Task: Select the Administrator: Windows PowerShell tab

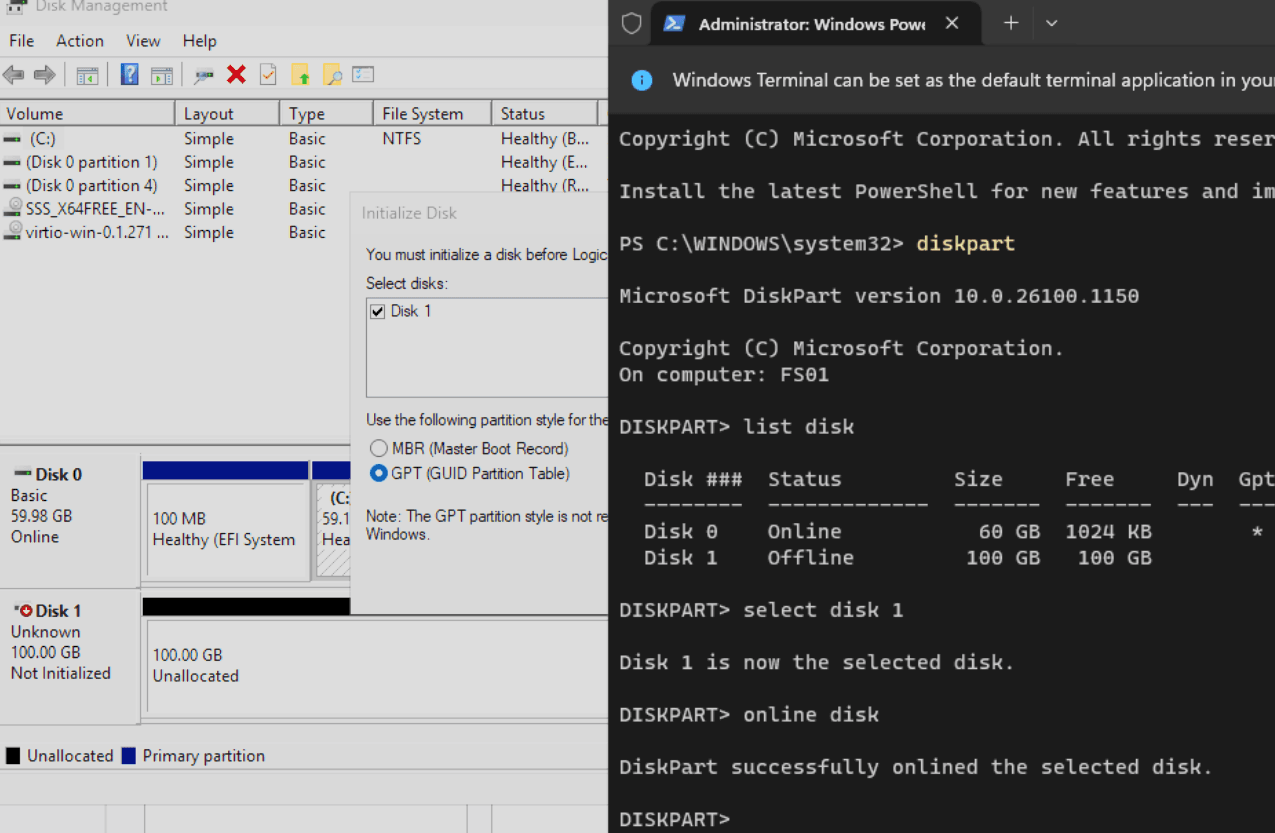Action: (816, 24)
